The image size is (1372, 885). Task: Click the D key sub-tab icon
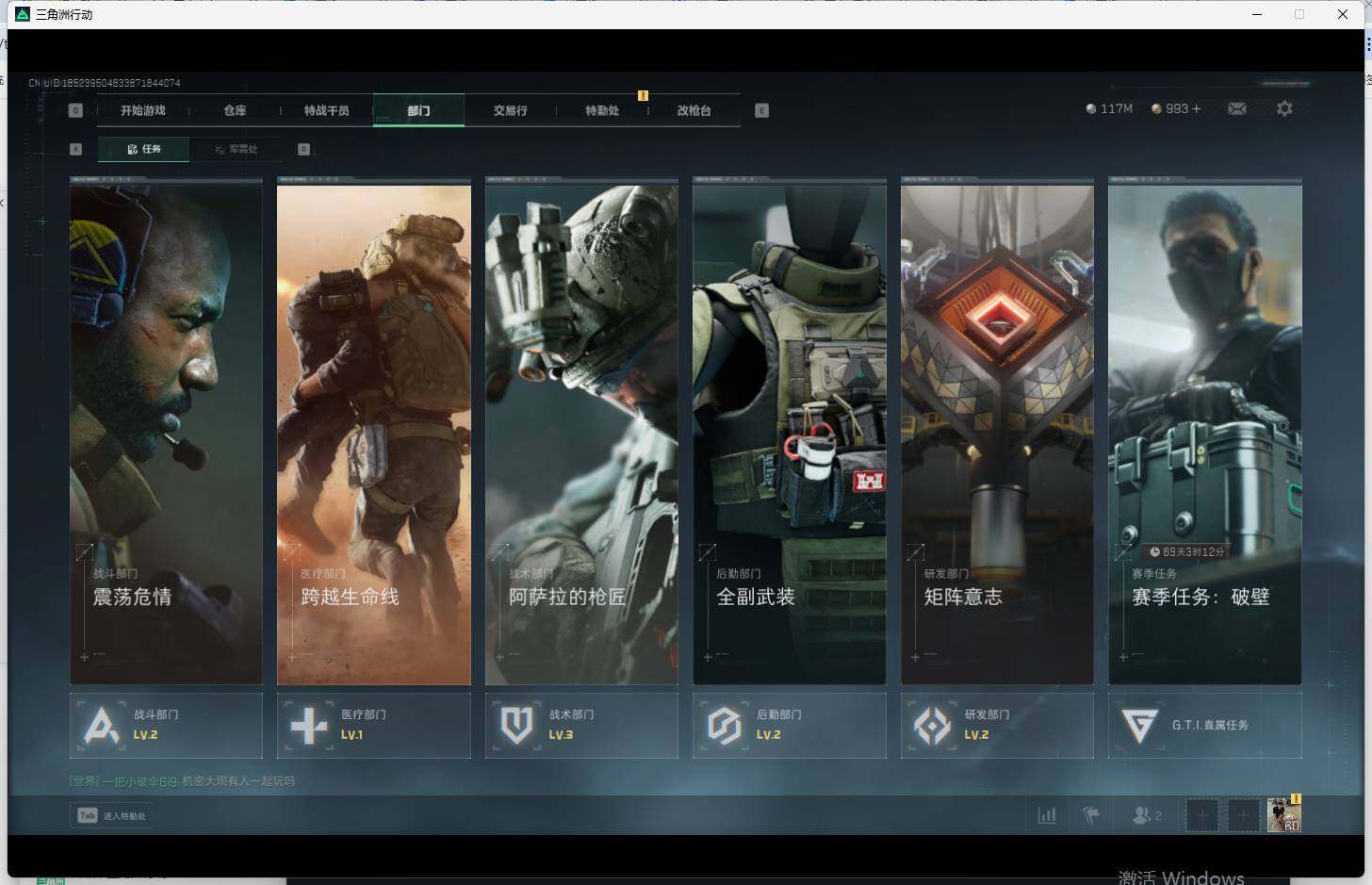[303, 149]
